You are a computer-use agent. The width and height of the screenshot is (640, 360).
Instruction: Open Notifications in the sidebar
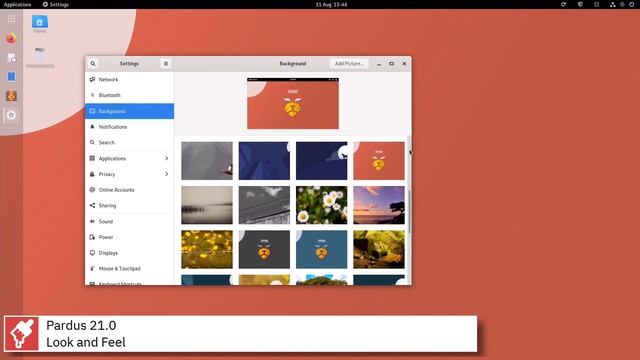click(129, 127)
